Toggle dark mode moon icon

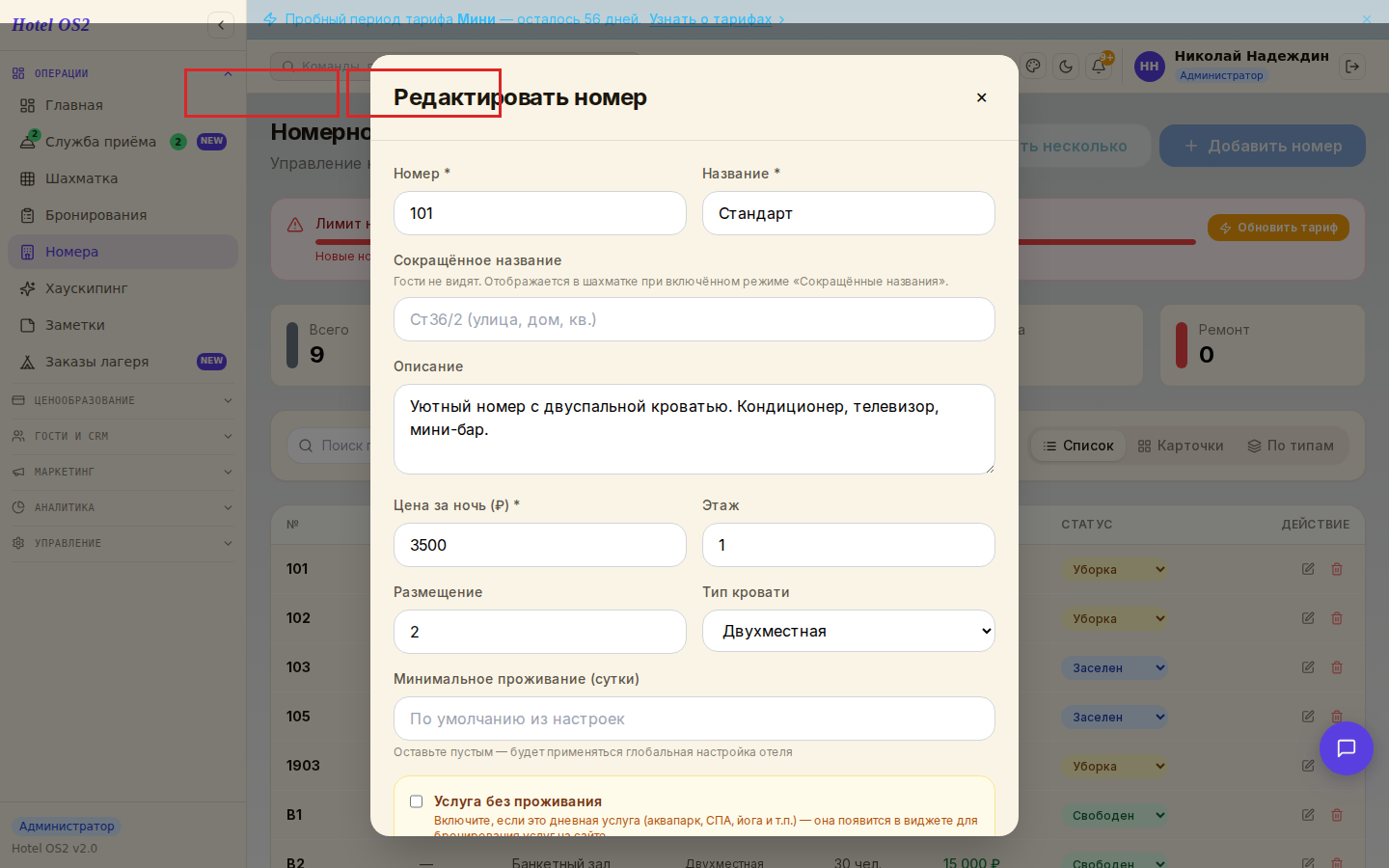point(1066,67)
